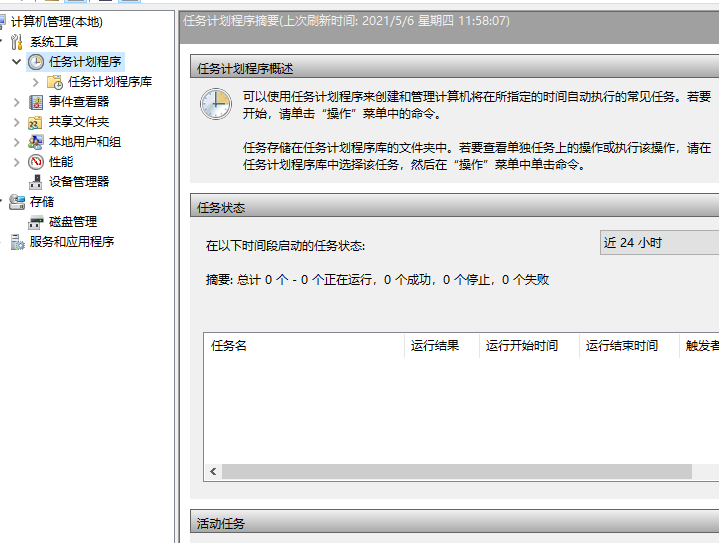
Task: Open 本地用户和组 via its users icon
Action: [x=36, y=142]
